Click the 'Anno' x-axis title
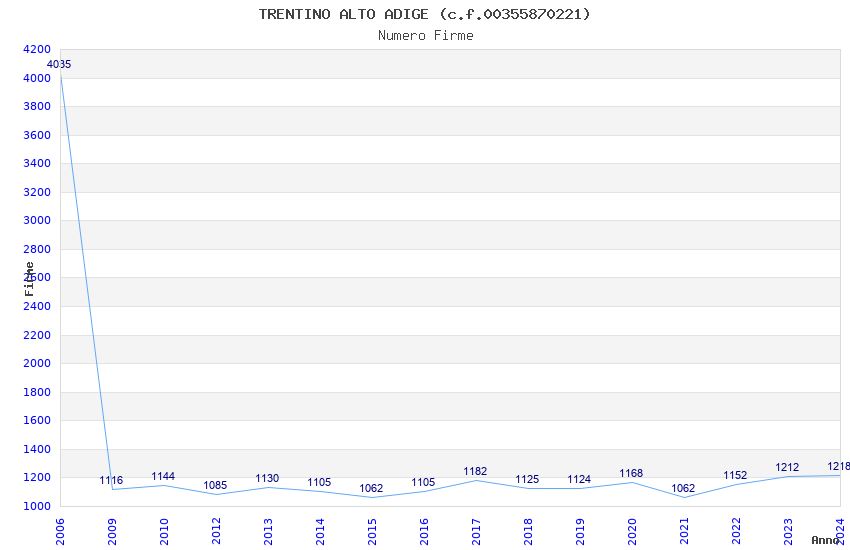The width and height of the screenshot is (850, 550). click(x=825, y=540)
